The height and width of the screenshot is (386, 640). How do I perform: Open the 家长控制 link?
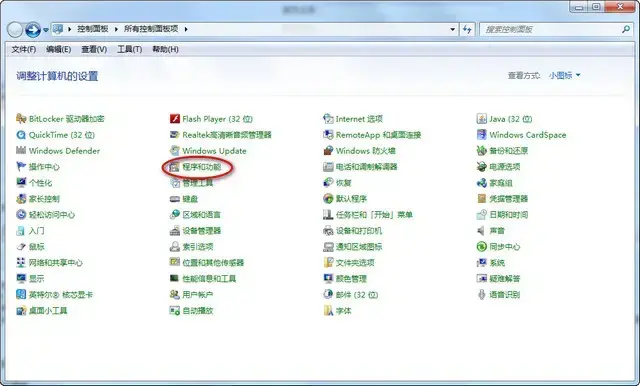tap(44, 199)
